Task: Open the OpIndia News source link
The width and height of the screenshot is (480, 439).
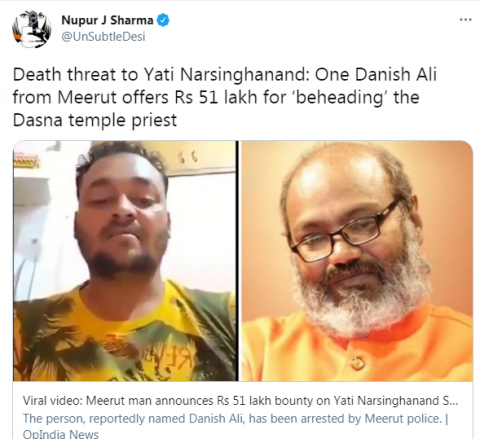Action: click(61, 434)
